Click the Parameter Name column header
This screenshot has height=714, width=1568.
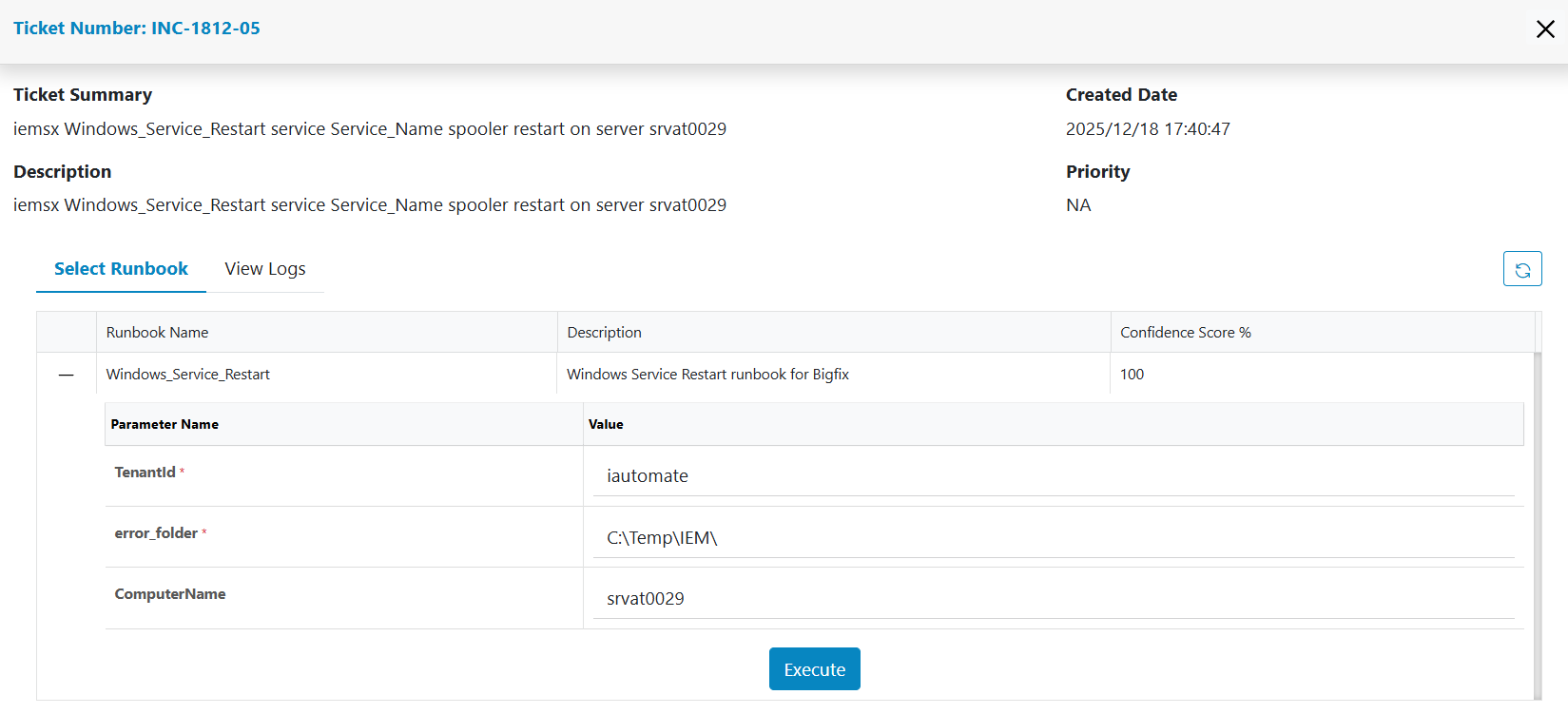pos(165,425)
